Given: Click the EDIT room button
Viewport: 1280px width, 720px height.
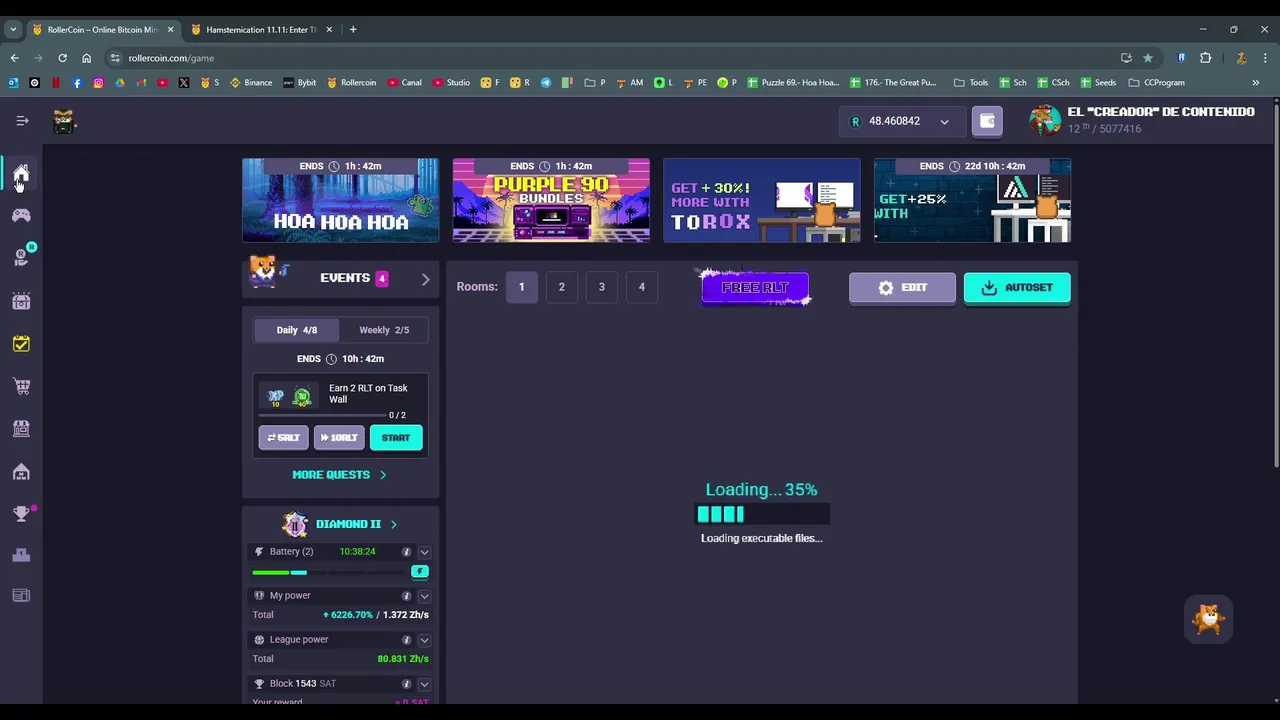Looking at the screenshot, I should coord(902,288).
